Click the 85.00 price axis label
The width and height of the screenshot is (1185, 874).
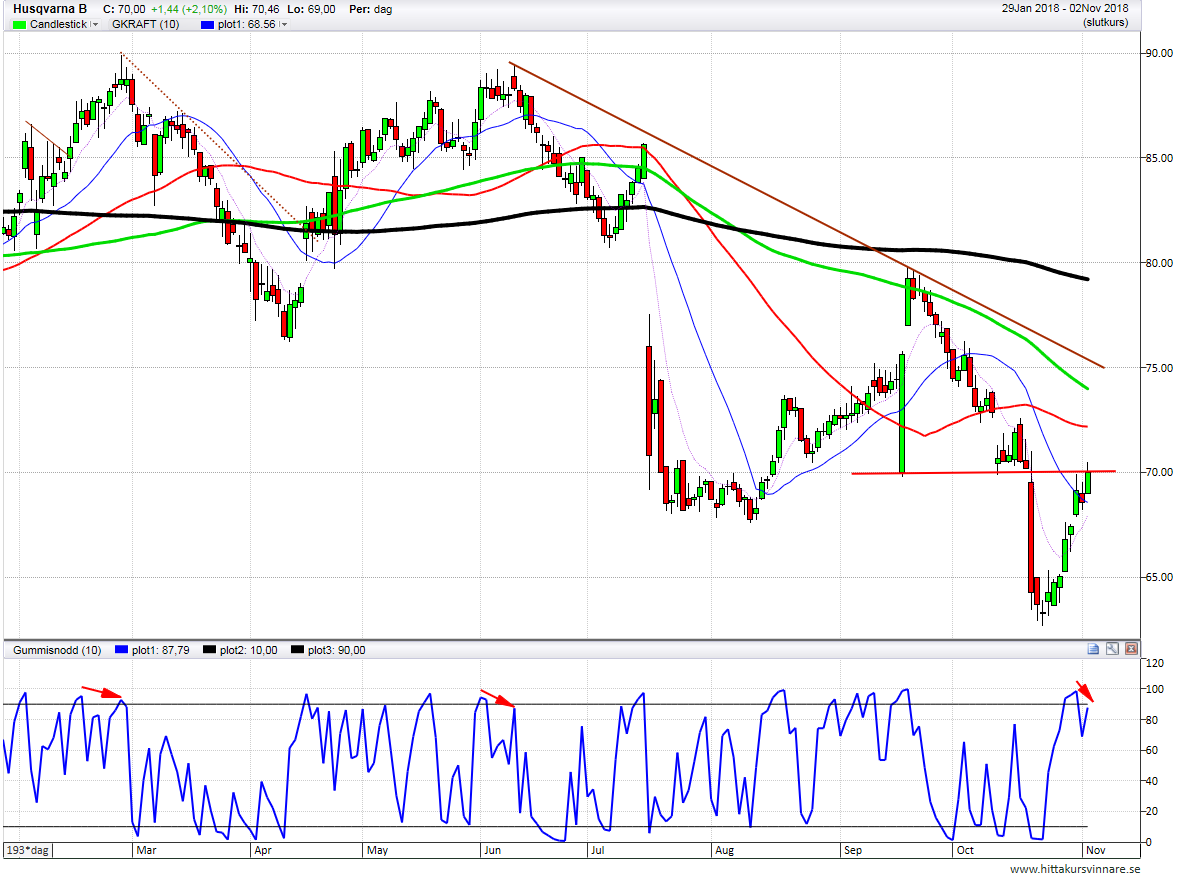pos(1159,158)
